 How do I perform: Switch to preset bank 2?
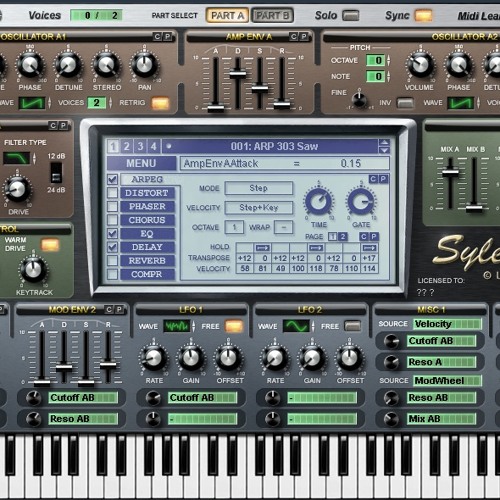[127, 146]
